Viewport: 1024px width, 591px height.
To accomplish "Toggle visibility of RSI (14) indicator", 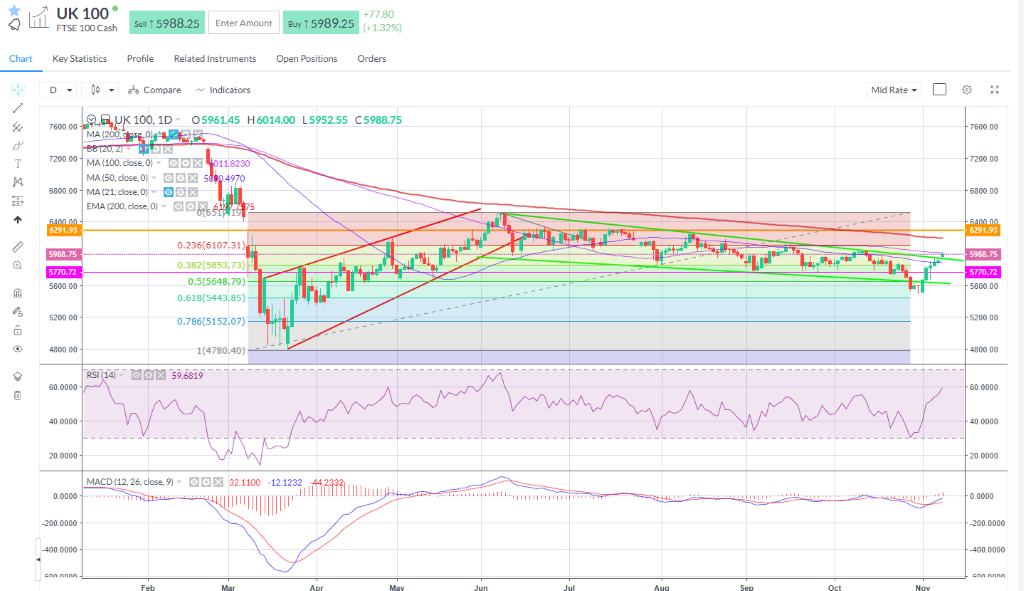I will click(136, 375).
